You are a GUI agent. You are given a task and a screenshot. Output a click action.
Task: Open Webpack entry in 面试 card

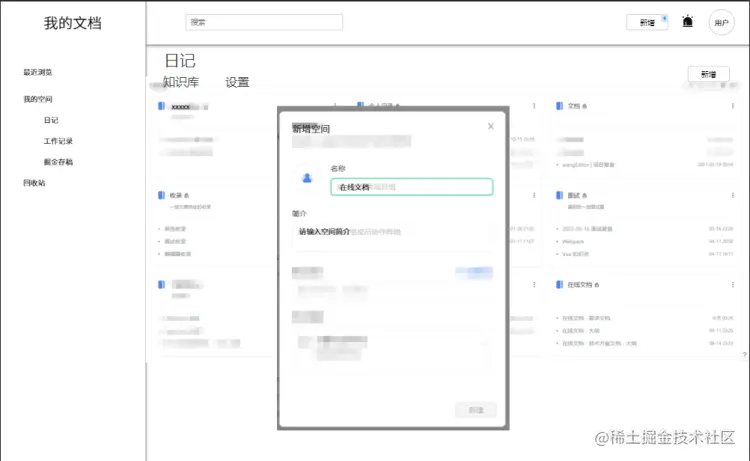click(573, 241)
